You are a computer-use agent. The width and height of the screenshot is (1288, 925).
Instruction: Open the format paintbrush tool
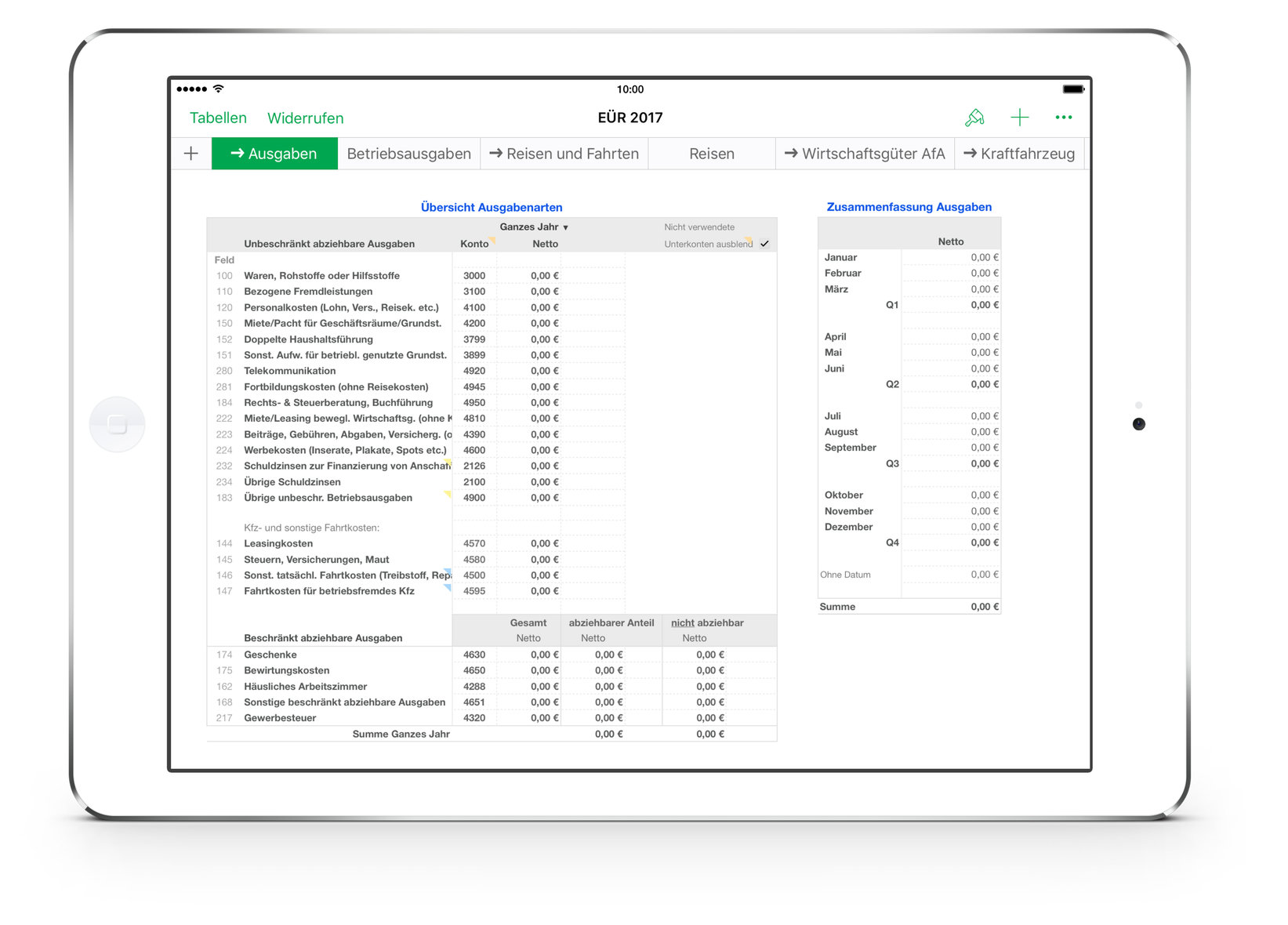point(974,118)
